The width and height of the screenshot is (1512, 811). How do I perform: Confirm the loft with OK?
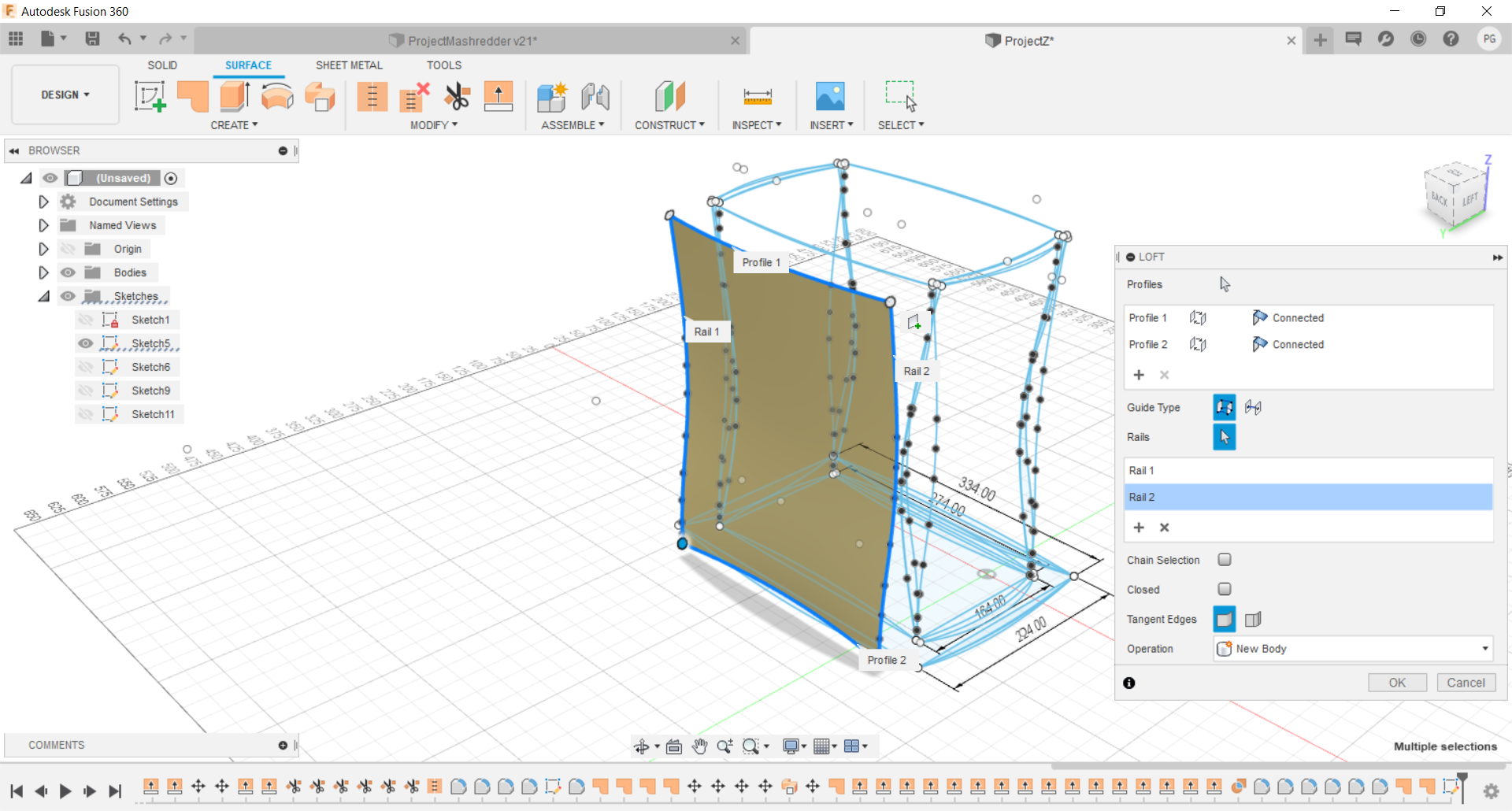1397,683
